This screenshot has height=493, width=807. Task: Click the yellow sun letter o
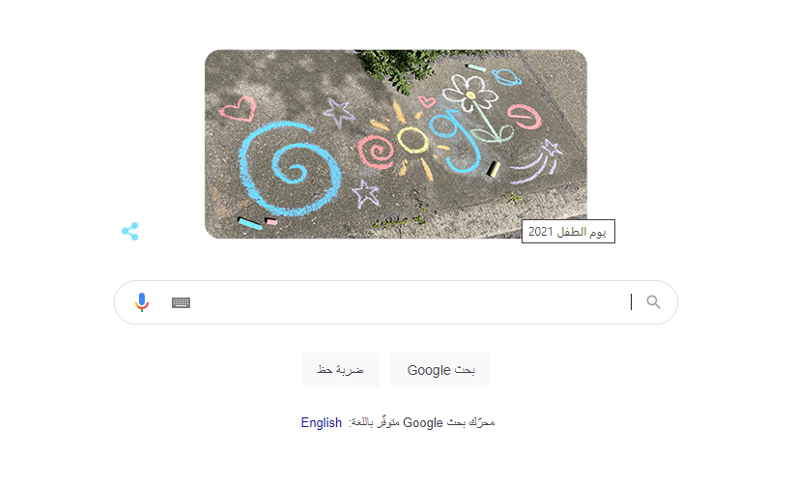click(x=412, y=139)
